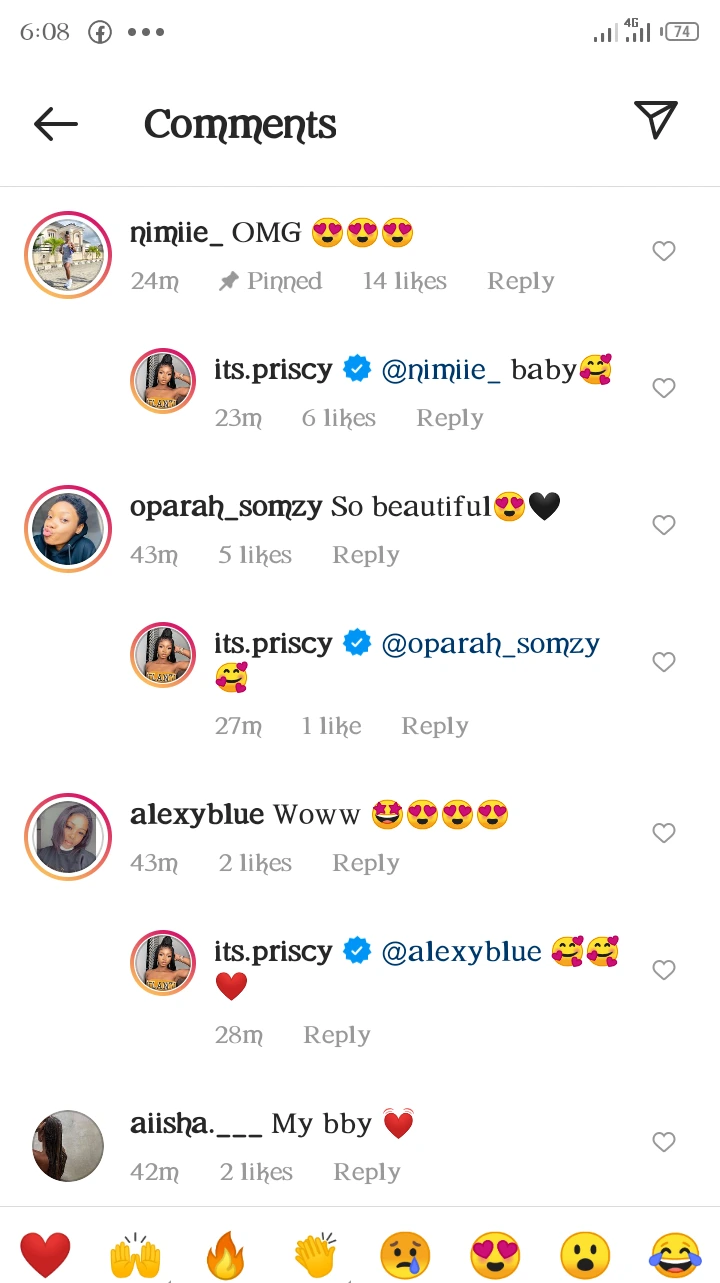720x1283 pixels.
Task: Send the crying laughing emoji reaction
Action: point(675,1255)
